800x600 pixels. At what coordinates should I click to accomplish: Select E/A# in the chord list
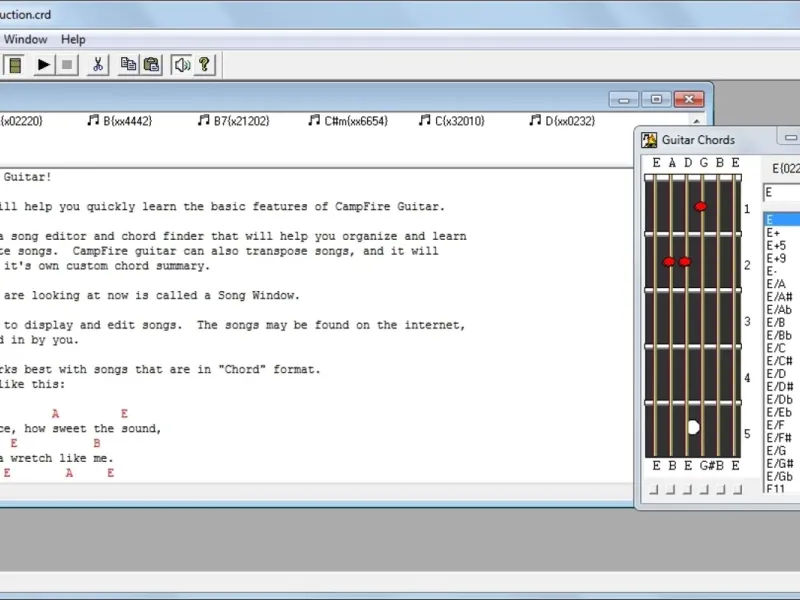click(782, 296)
